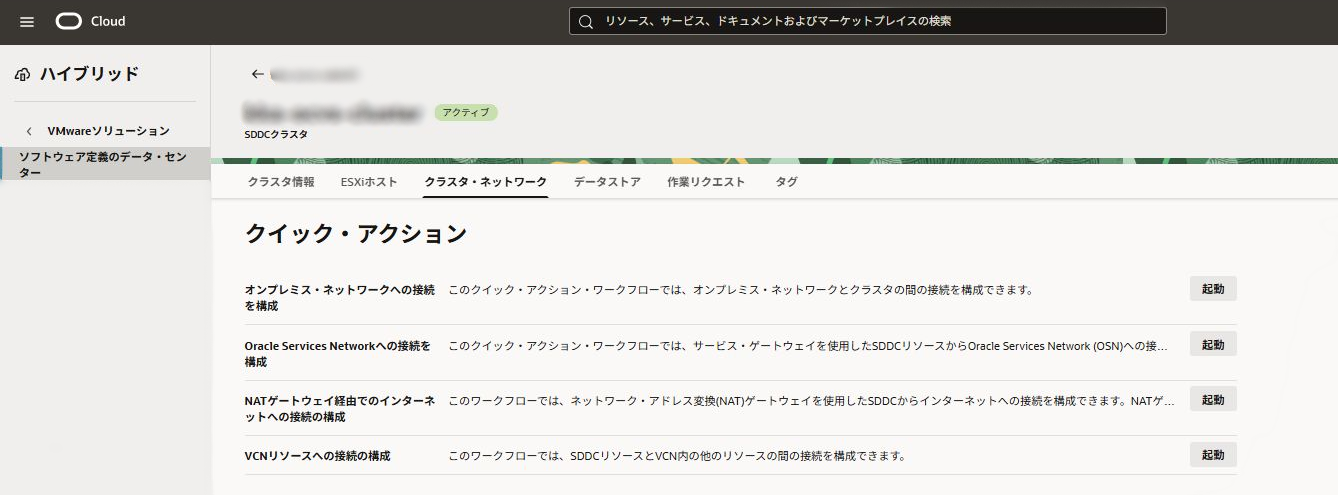
Task: Switch to the クラスタ情報 tab
Action: 281,182
